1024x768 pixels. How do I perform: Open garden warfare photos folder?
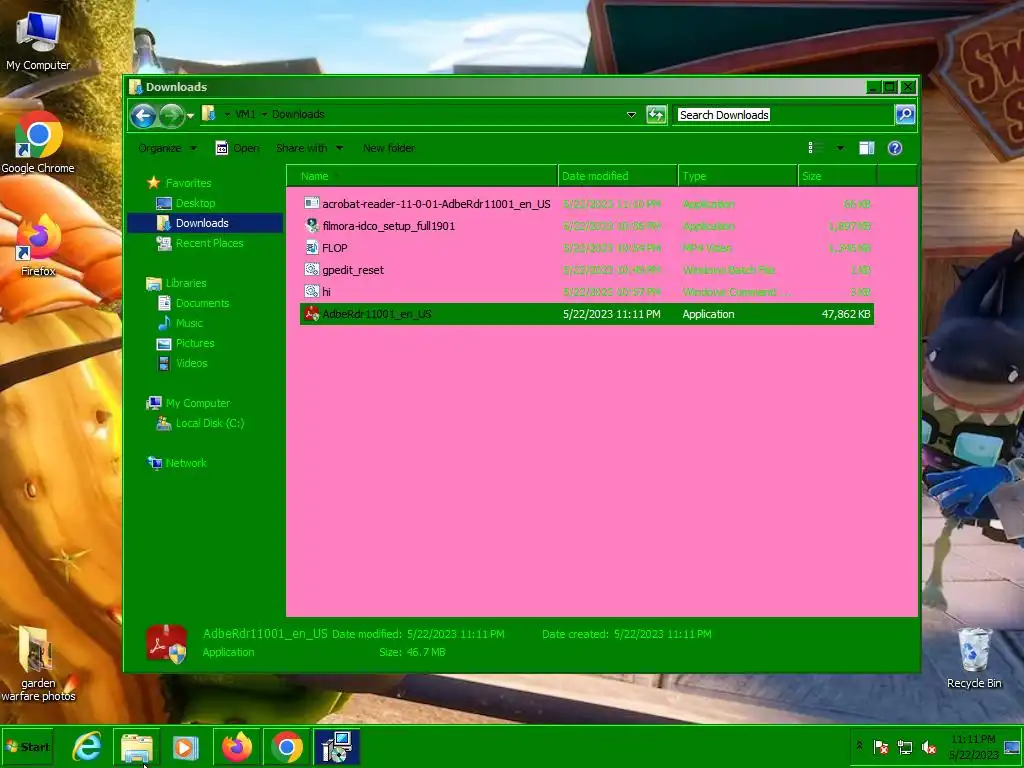point(38,664)
